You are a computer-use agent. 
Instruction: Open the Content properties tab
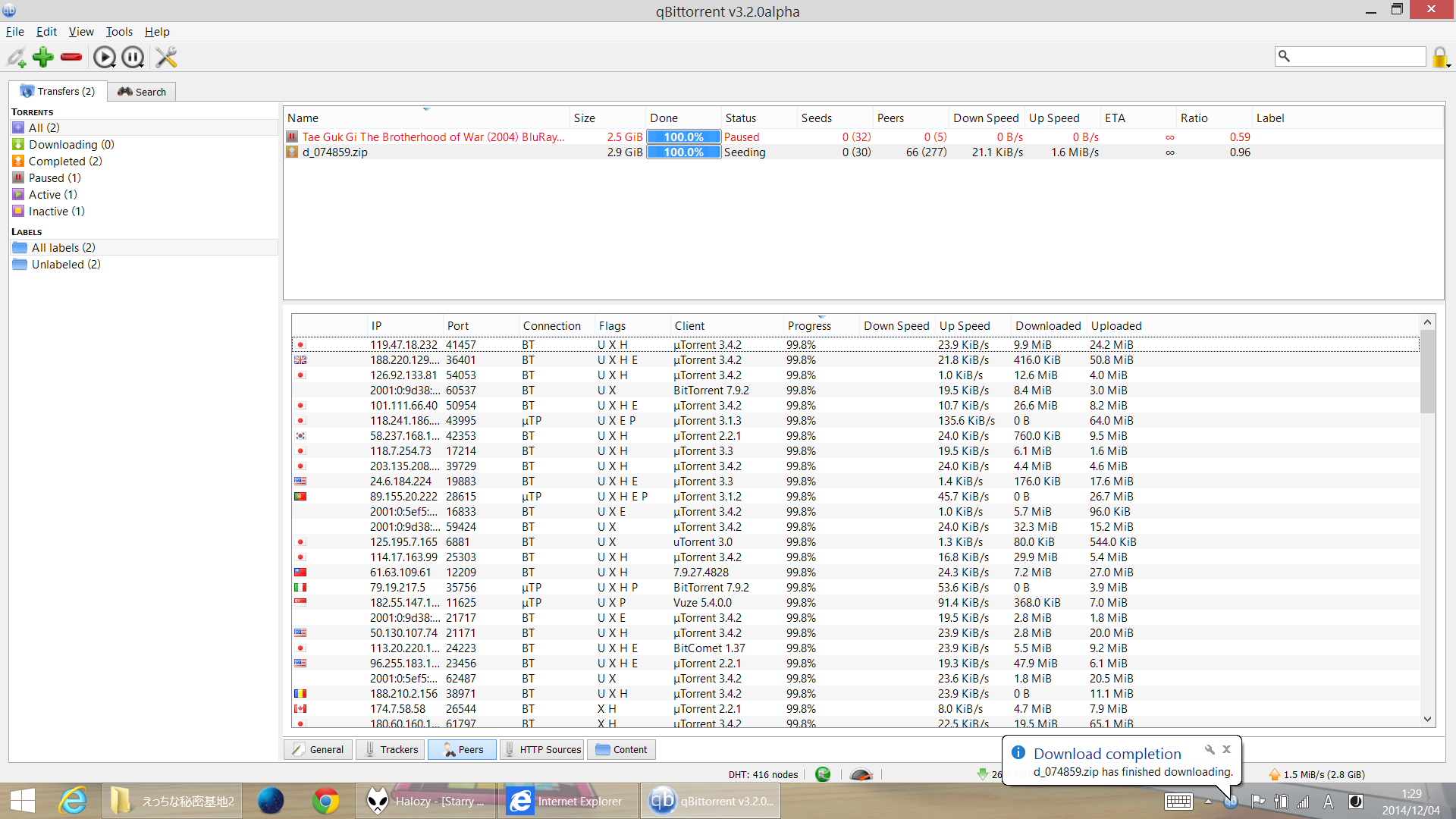point(622,749)
